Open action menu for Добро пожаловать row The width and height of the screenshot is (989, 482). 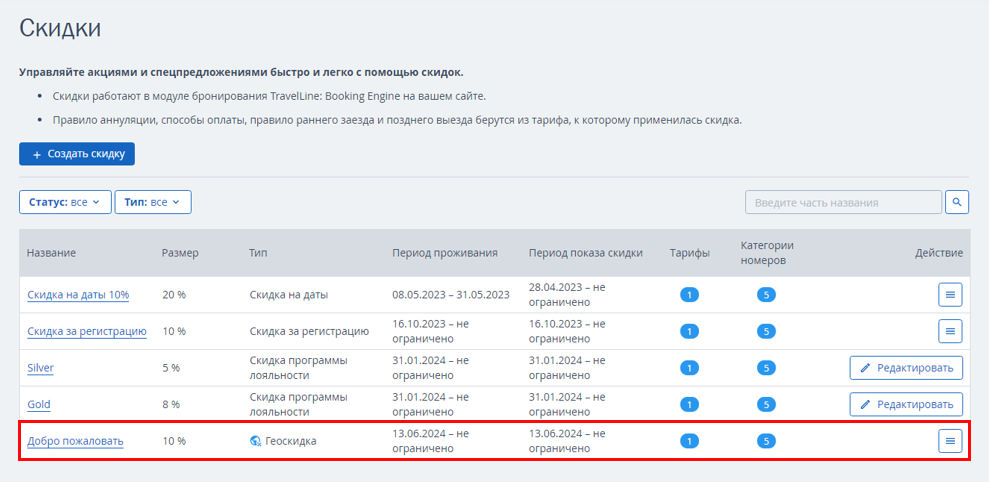pyautogui.click(x=950, y=440)
